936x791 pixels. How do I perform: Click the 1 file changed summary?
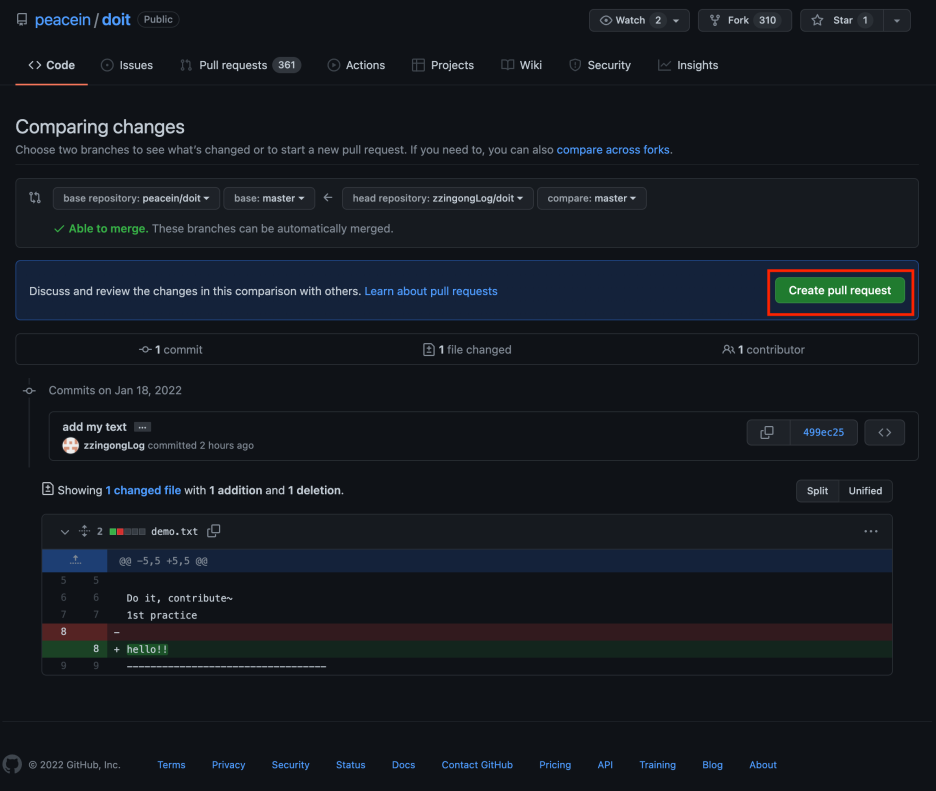point(467,350)
